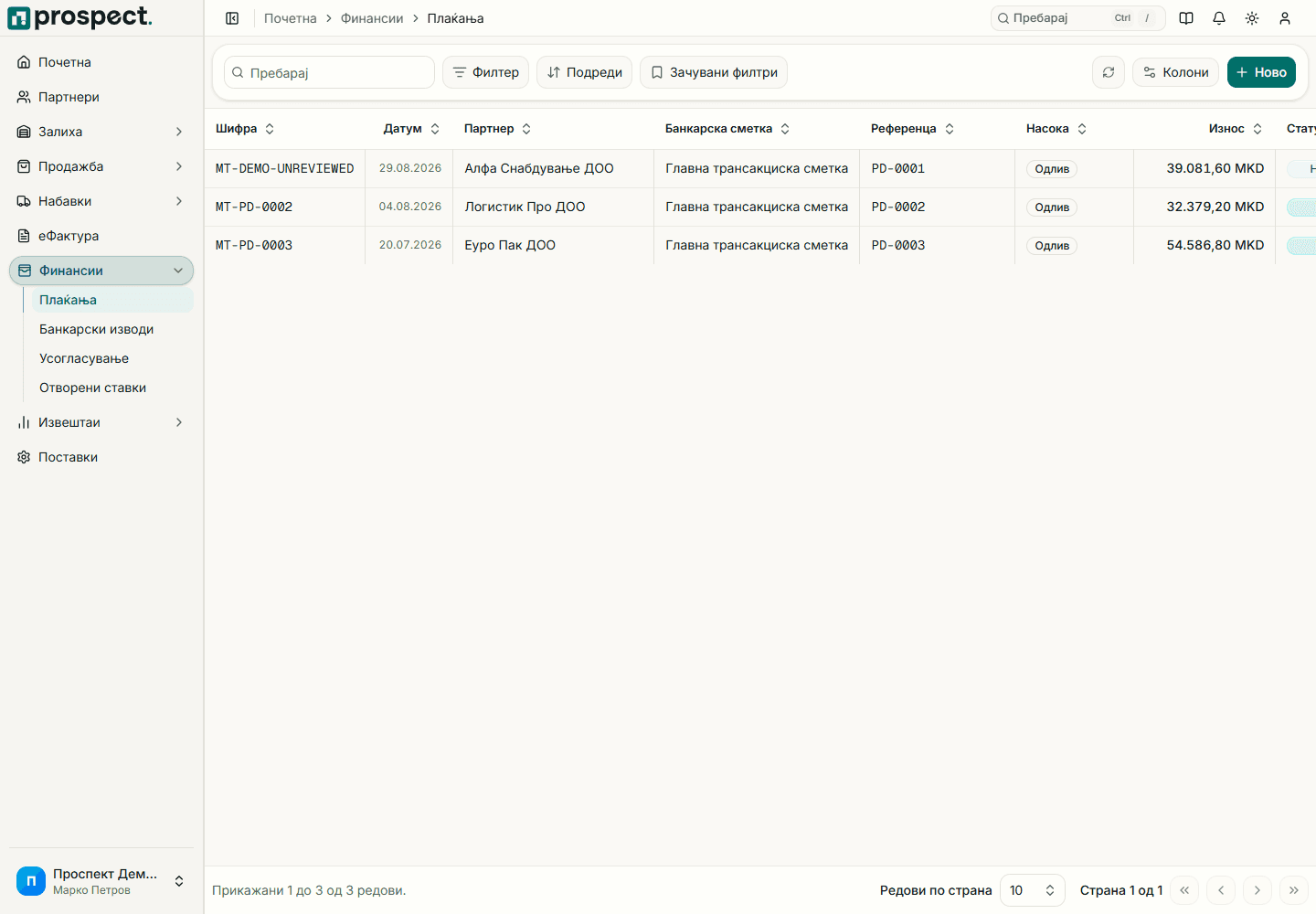Screen dimensions: 1316x914
Task: Click partner Логистик Про ДОО
Action: point(525,207)
